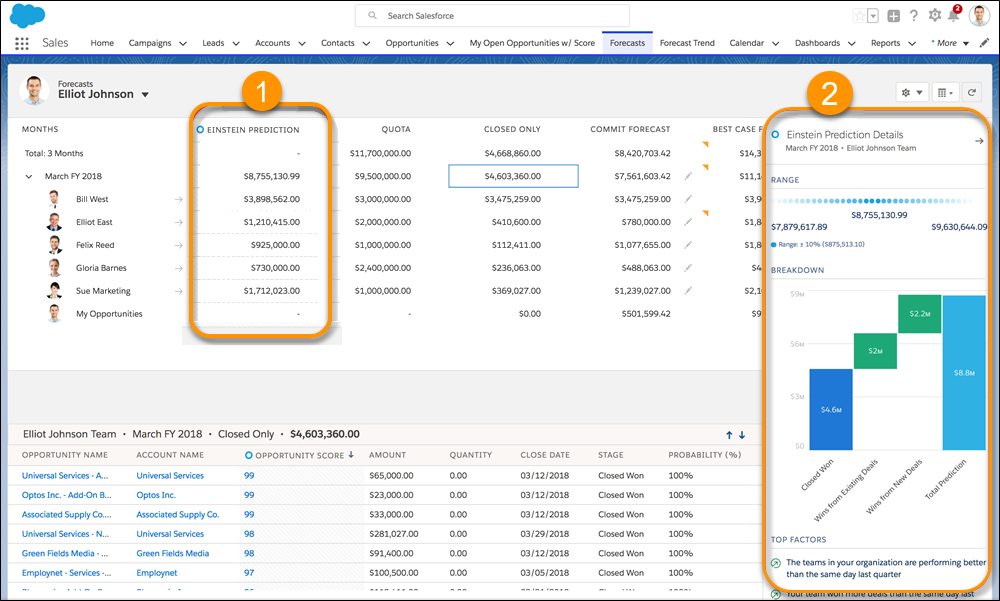Viewport: 1000px width, 601px height.
Task: Sort by the Close Date column header
Action: (545, 456)
